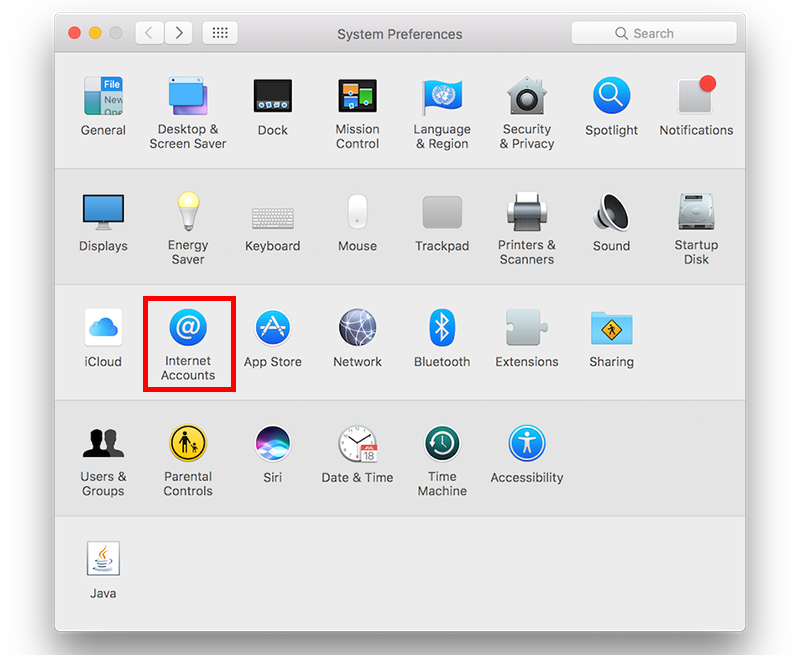Viewport: 800px width, 655px height.
Task: Close the System Preferences window
Action: point(74,33)
